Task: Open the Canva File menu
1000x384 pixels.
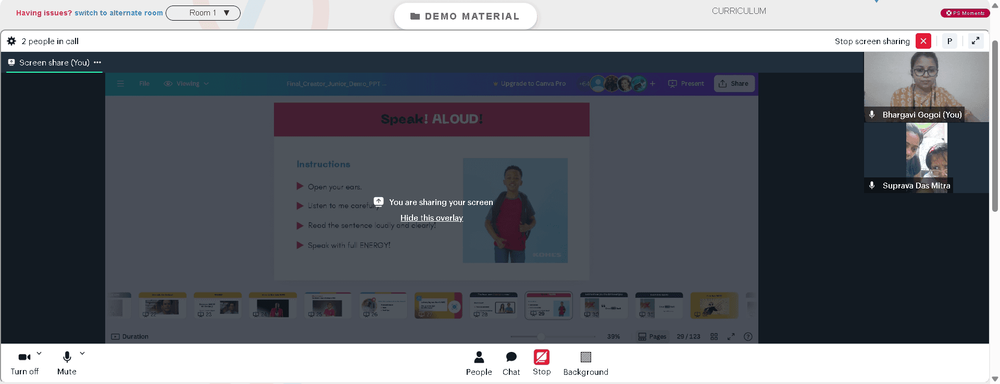Action: pyautogui.click(x=145, y=84)
